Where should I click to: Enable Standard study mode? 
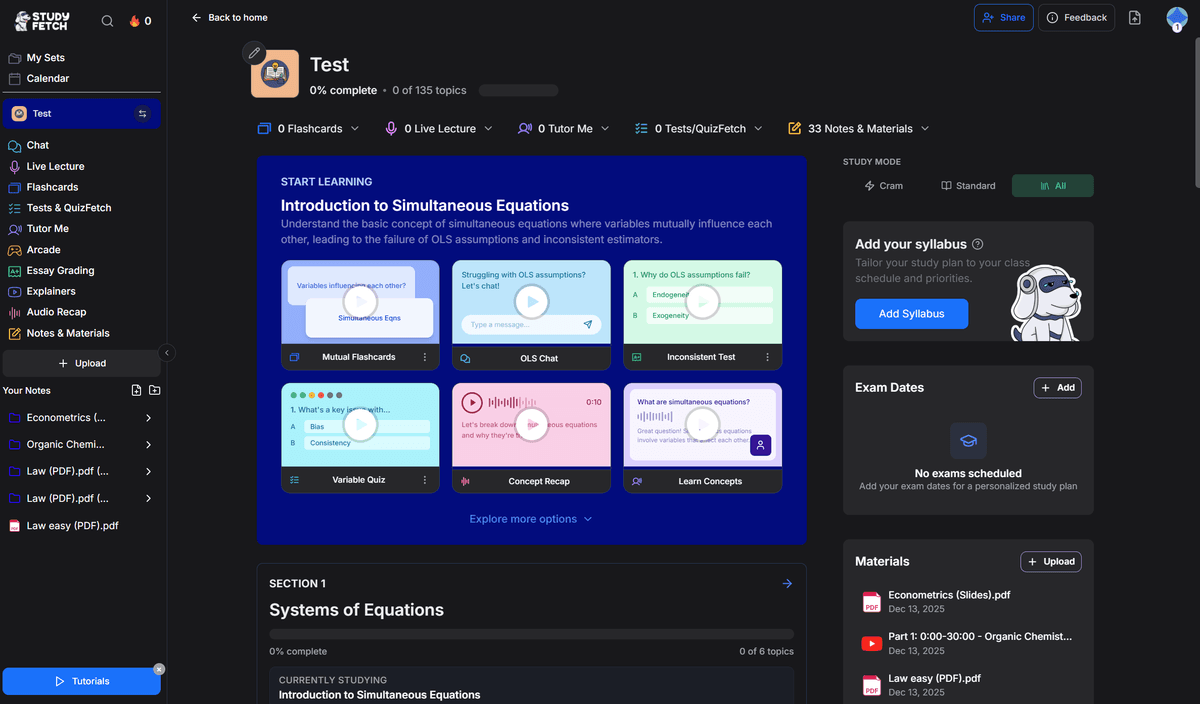(967, 185)
